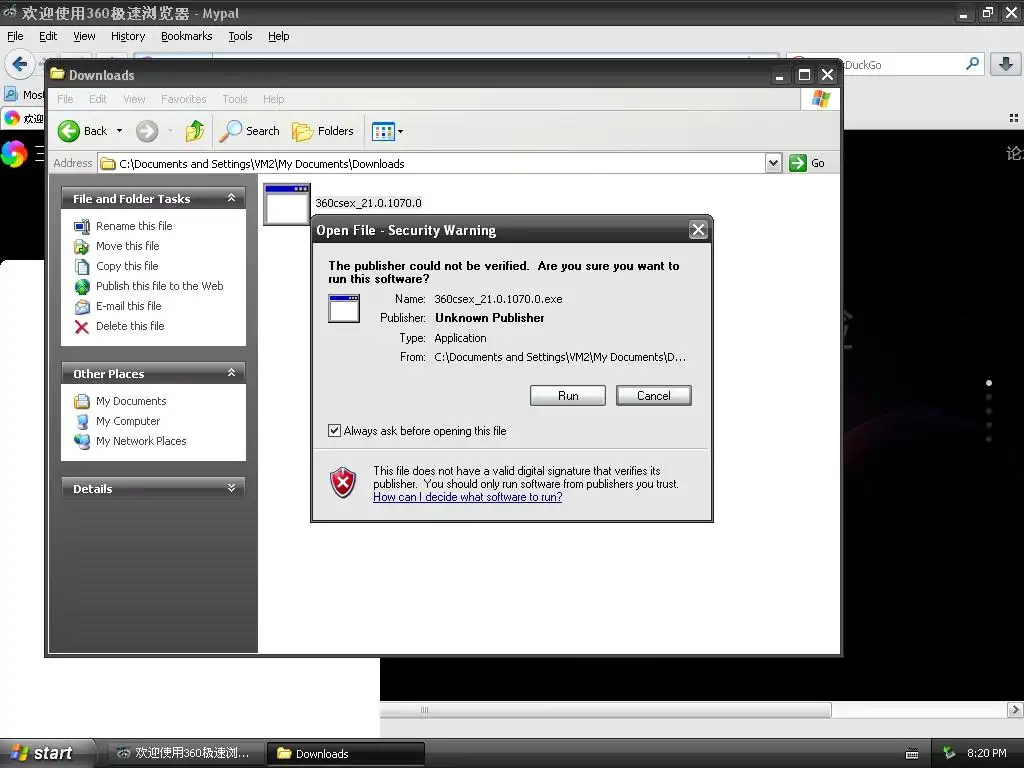This screenshot has width=1024, height=768.
Task: Collapse the File and Folder Tasks panel
Action: point(231,198)
